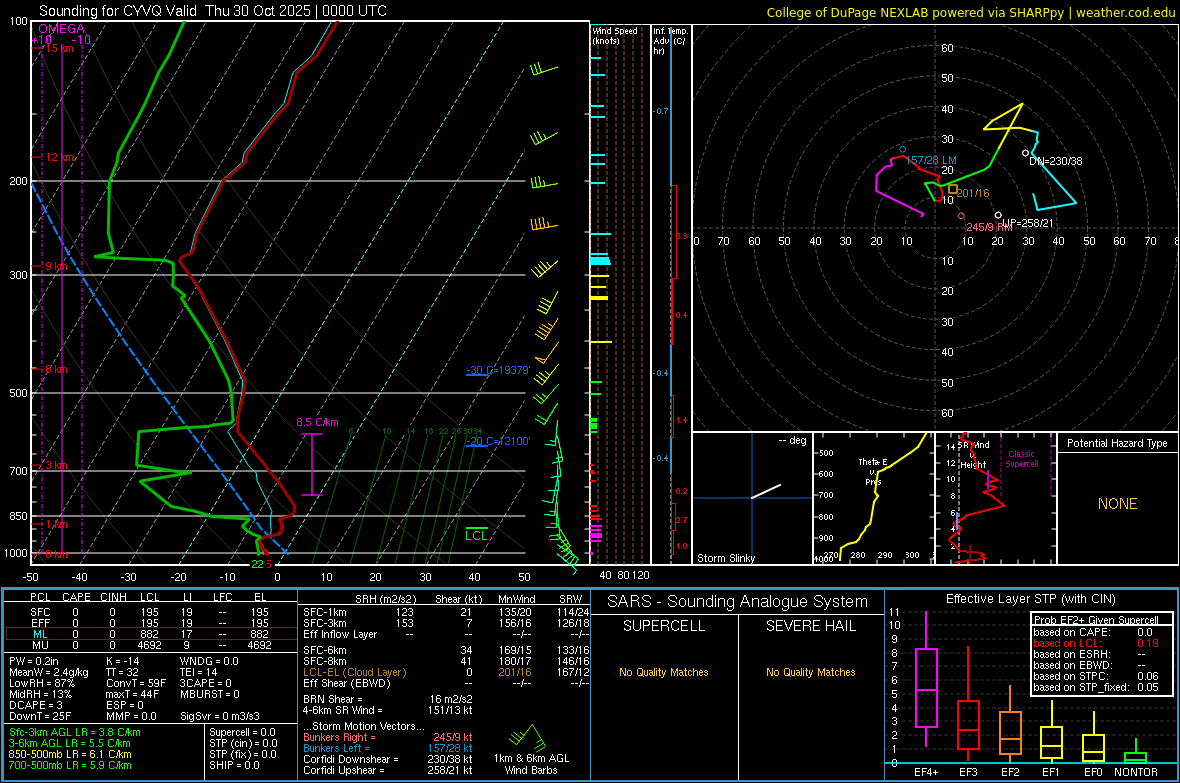
Task: Click the 700-500mb LR = 5.9 C/km line
Action: [70, 765]
